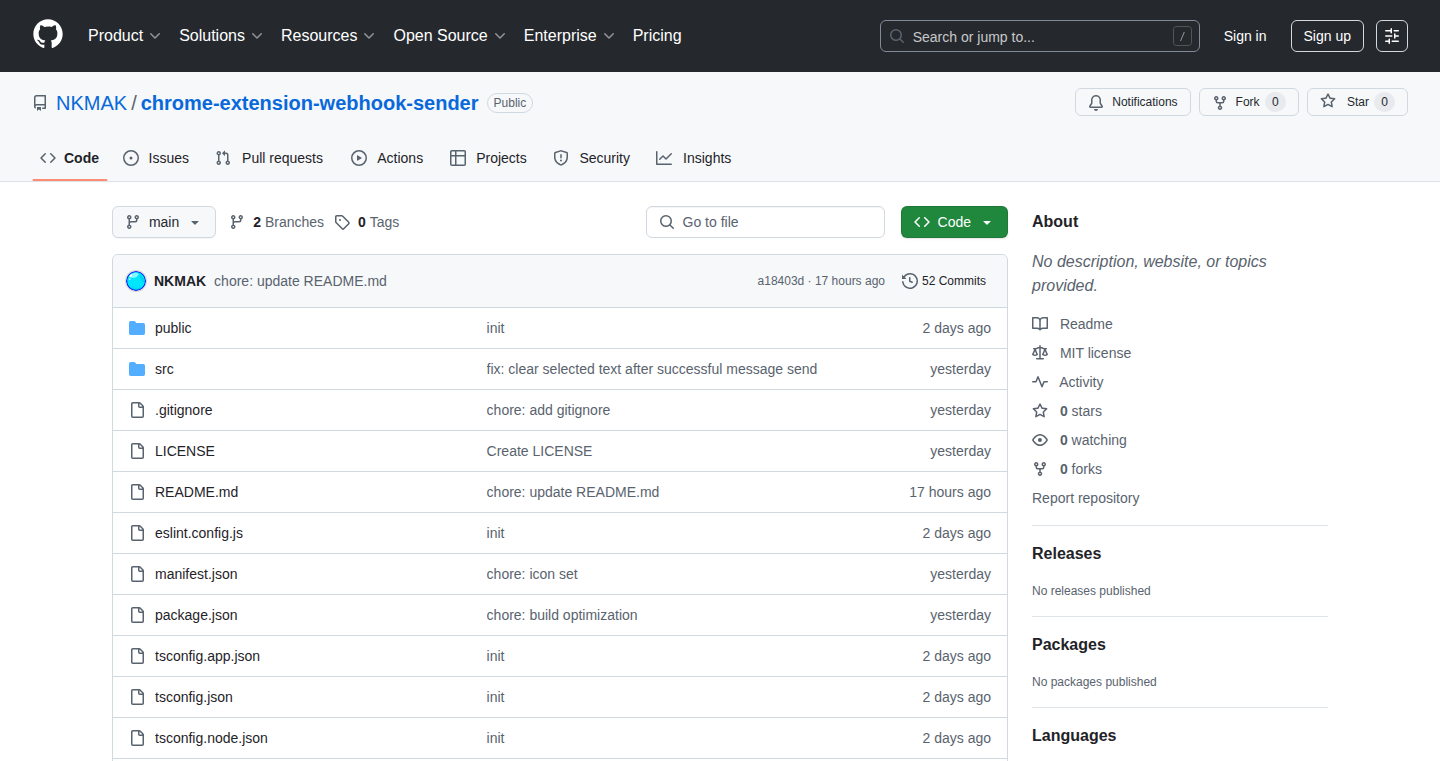Image resolution: width=1440 pixels, height=761 pixels.
Task: Open commit 'fix: clear selected text after successful message send'
Action: coord(652,369)
